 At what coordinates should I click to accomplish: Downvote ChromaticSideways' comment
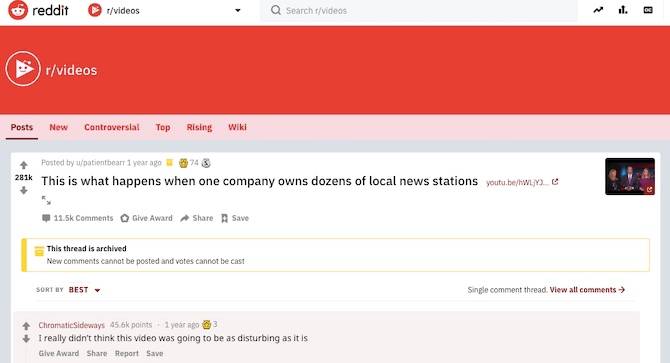[26, 339]
